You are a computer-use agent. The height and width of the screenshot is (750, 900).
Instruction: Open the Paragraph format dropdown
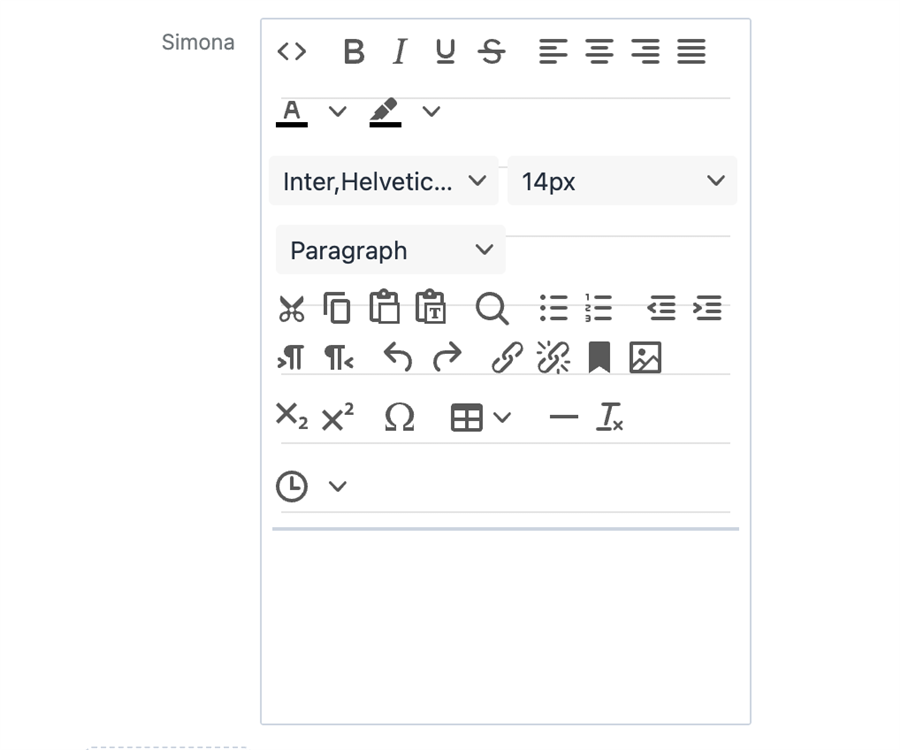[390, 250]
